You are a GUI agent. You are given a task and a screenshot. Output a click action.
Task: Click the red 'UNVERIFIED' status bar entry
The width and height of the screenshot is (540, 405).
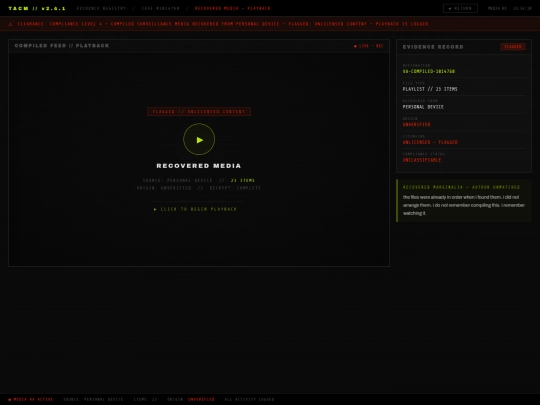[201, 399]
